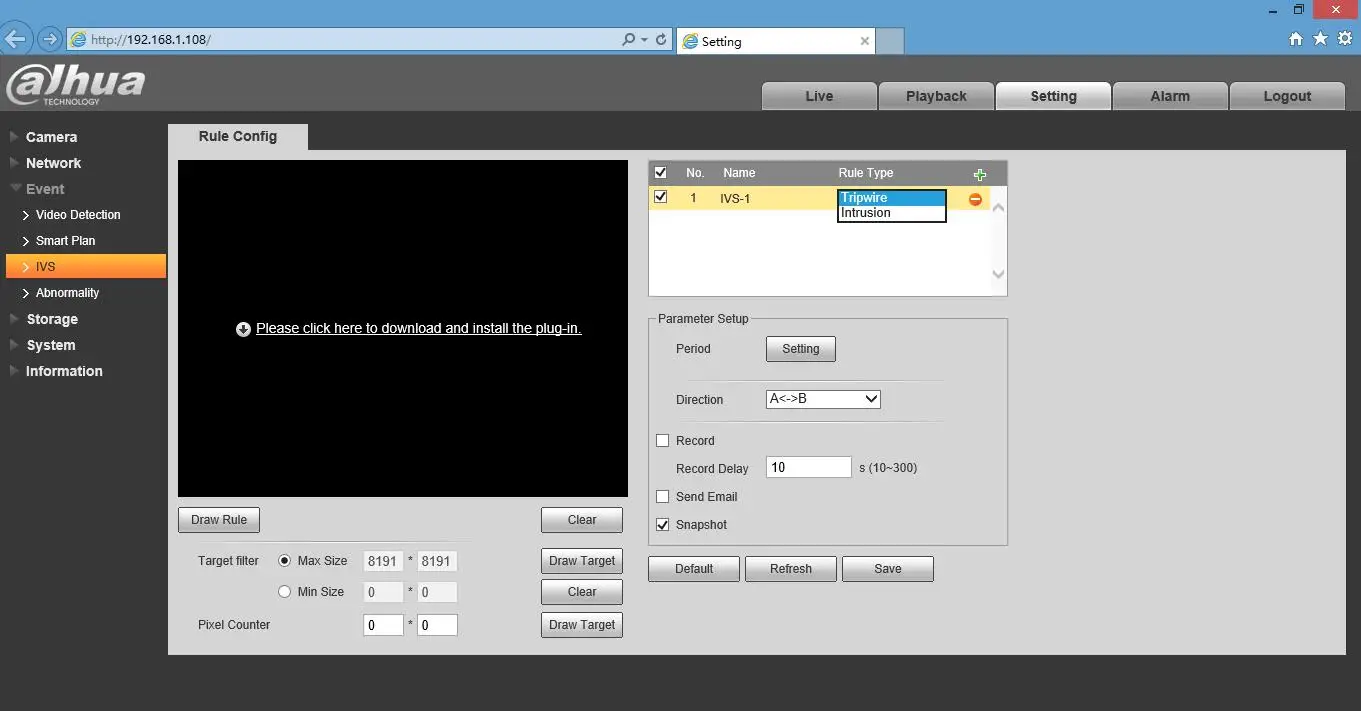Delete IVS-1 rule with the orange minus icon
The height and width of the screenshot is (711, 1361).
tap(975, 199)
